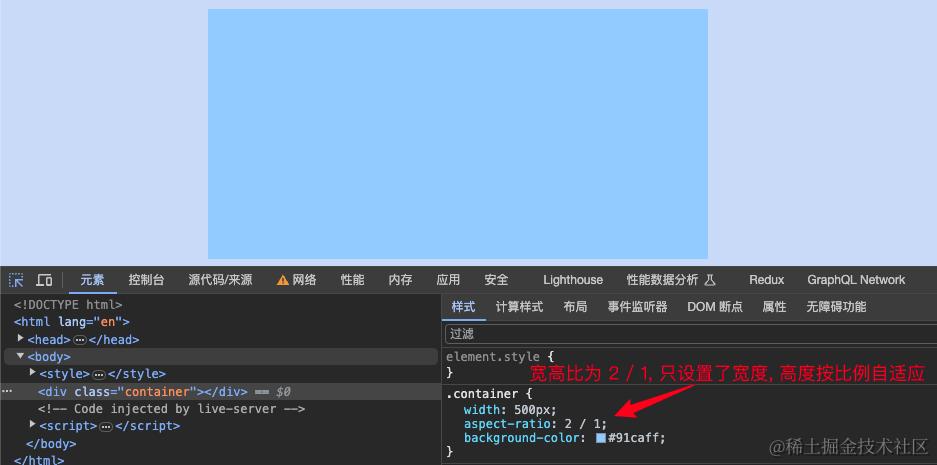Screen dimensions: 937x465
Task: Open the 属性 sidebar tab
Action: pos(774,307)
